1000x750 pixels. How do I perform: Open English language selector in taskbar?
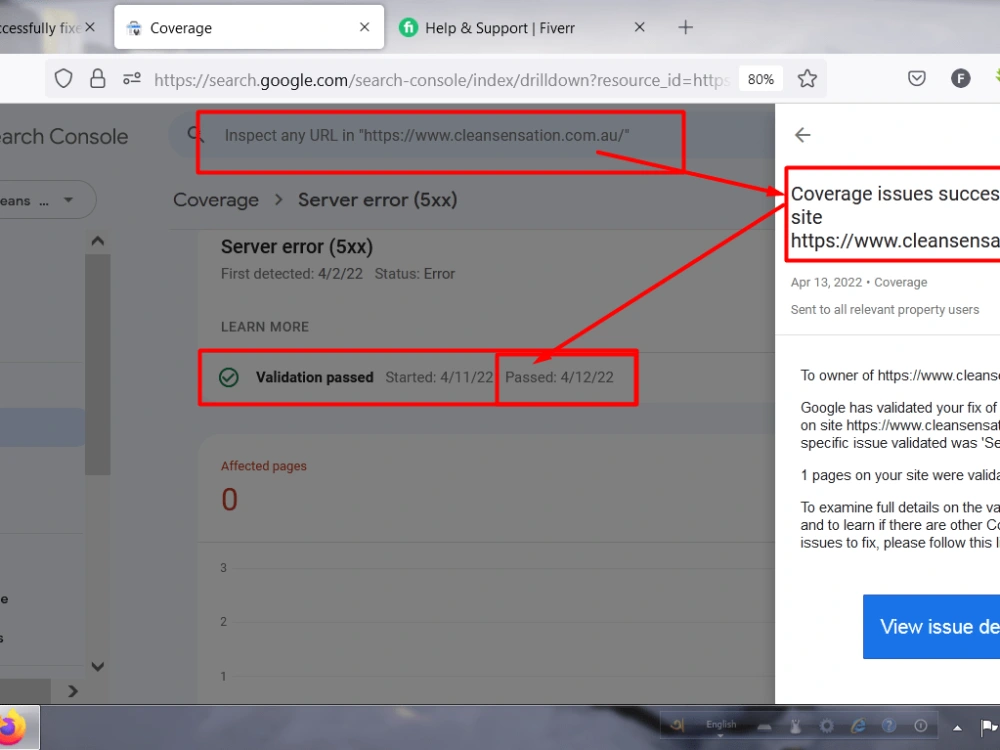[721, 725]
